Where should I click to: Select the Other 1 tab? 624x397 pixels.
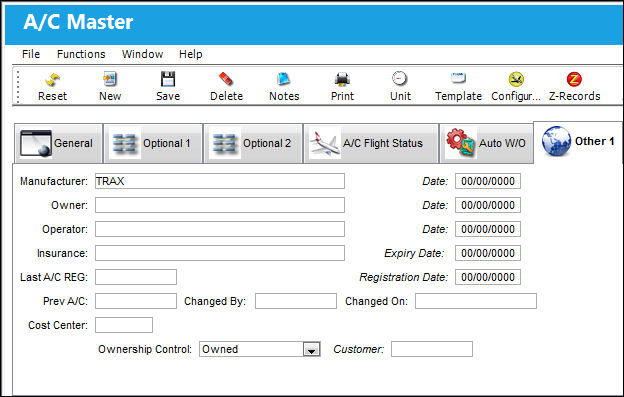pyautogui.click(x=578, y=142)
